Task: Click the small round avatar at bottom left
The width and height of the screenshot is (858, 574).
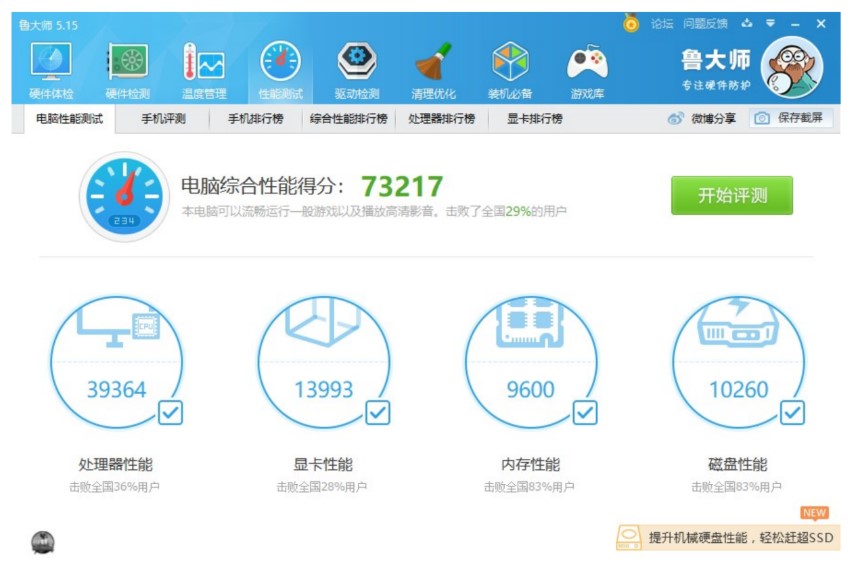Action: coord(43,542)
